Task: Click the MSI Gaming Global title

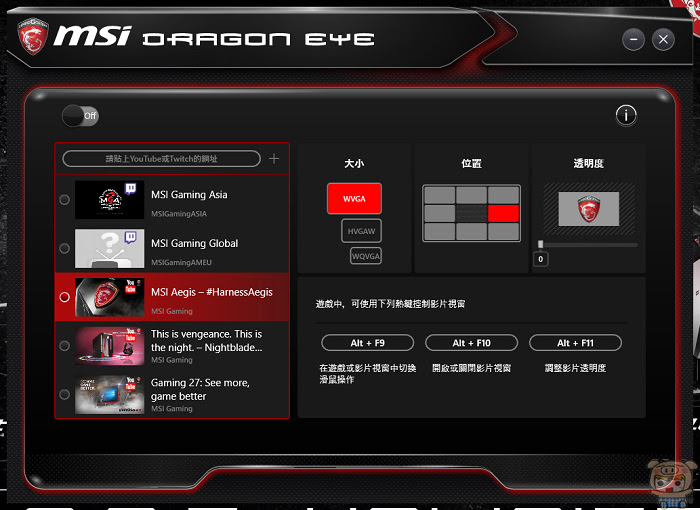Action: pos(195,243)
